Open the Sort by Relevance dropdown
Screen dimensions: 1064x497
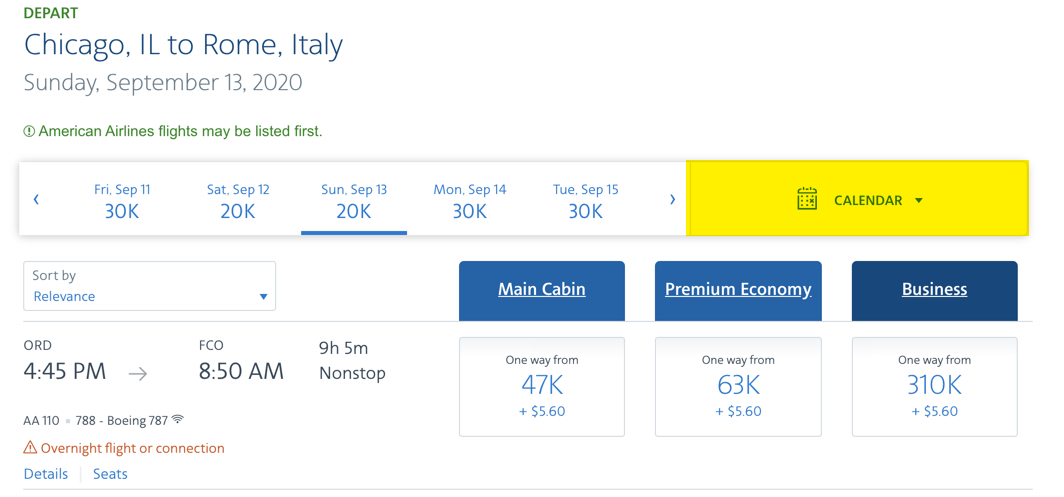tap(150, 286)
